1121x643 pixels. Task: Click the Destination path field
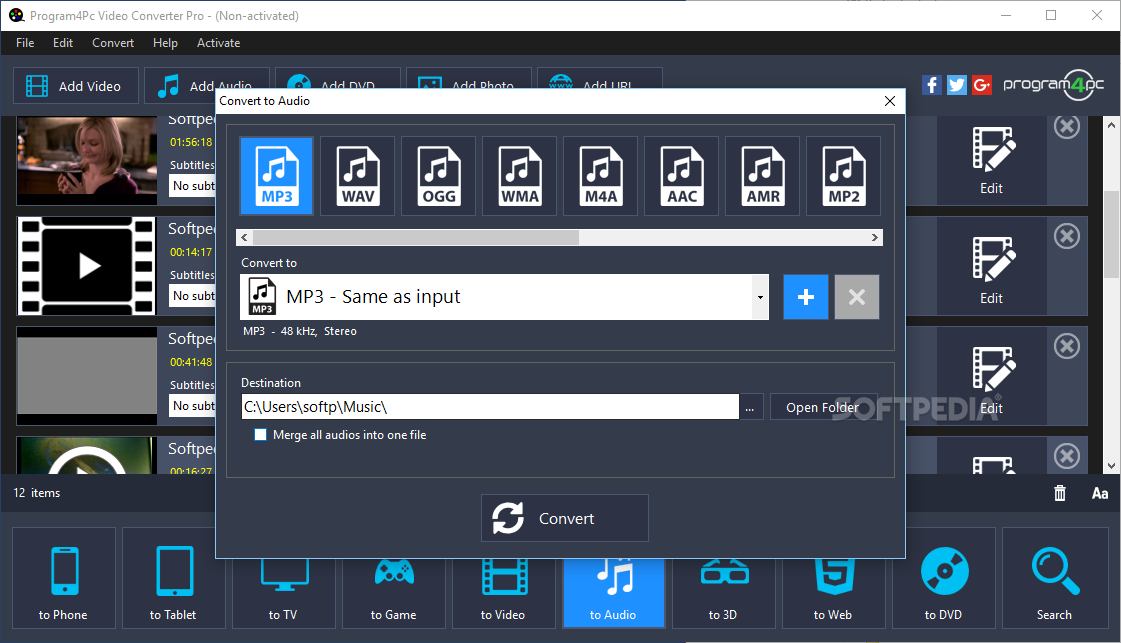tap(490, 406)
